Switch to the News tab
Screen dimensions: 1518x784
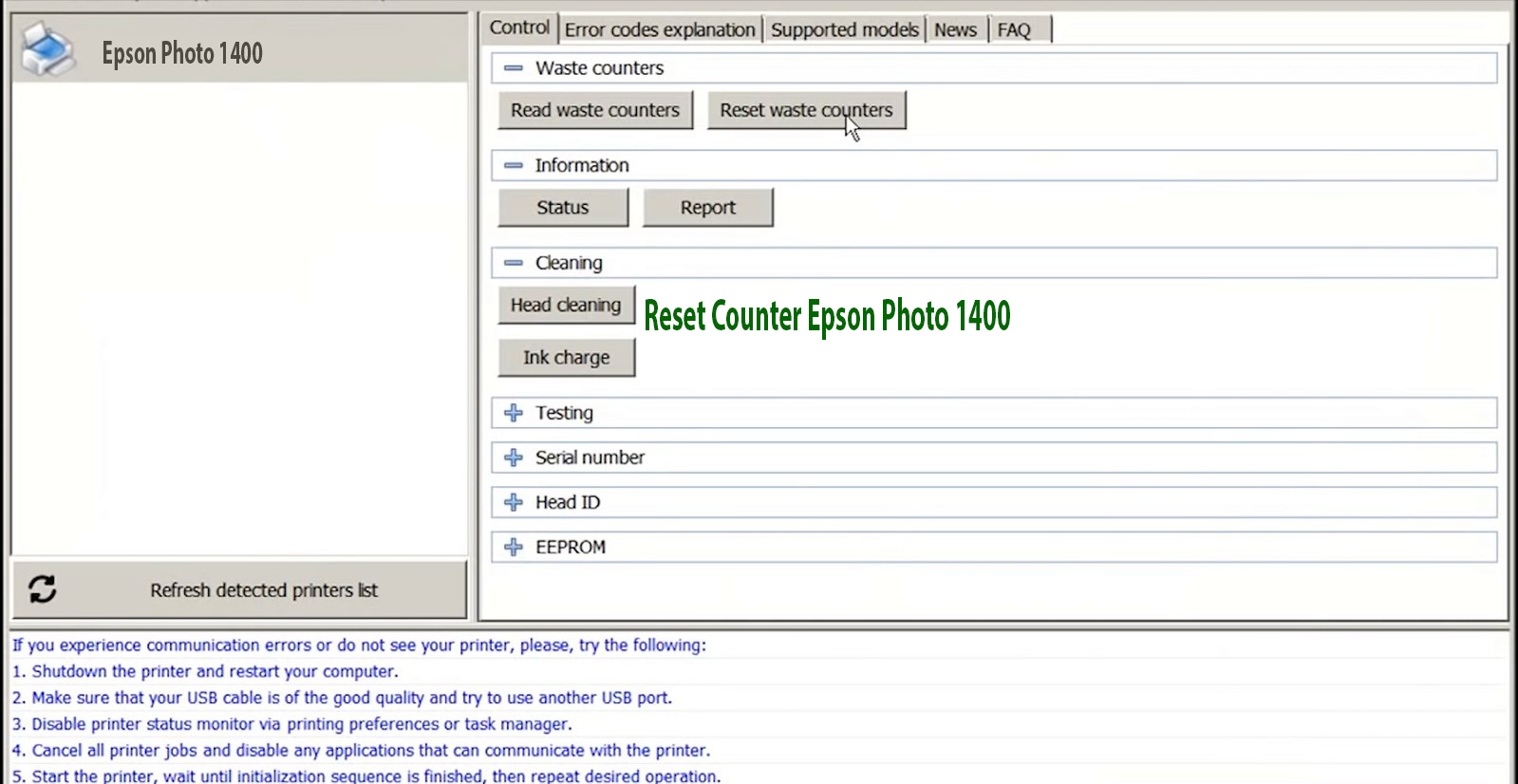[955, 29]
